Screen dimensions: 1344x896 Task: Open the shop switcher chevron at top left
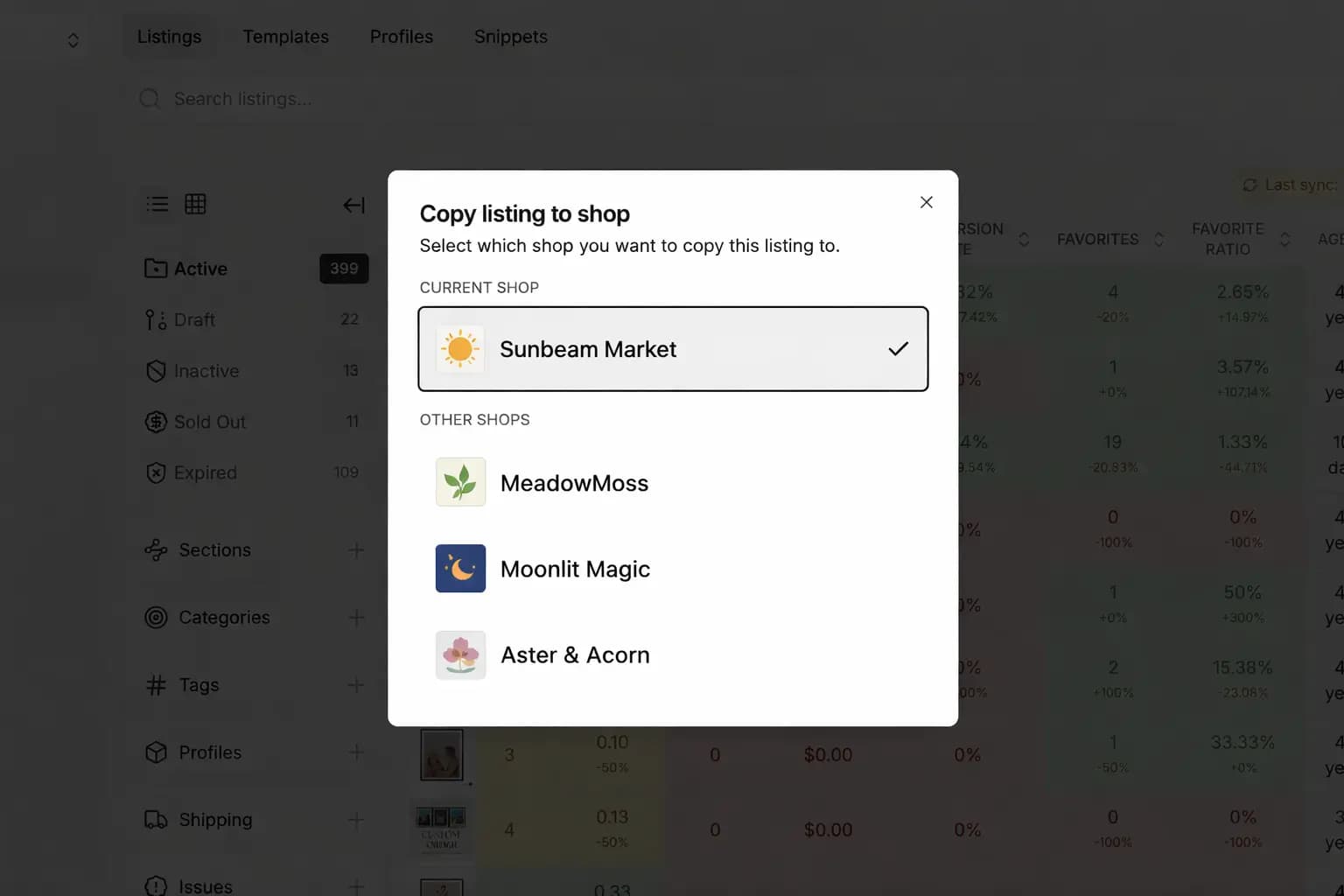click(x=73, y=40)
